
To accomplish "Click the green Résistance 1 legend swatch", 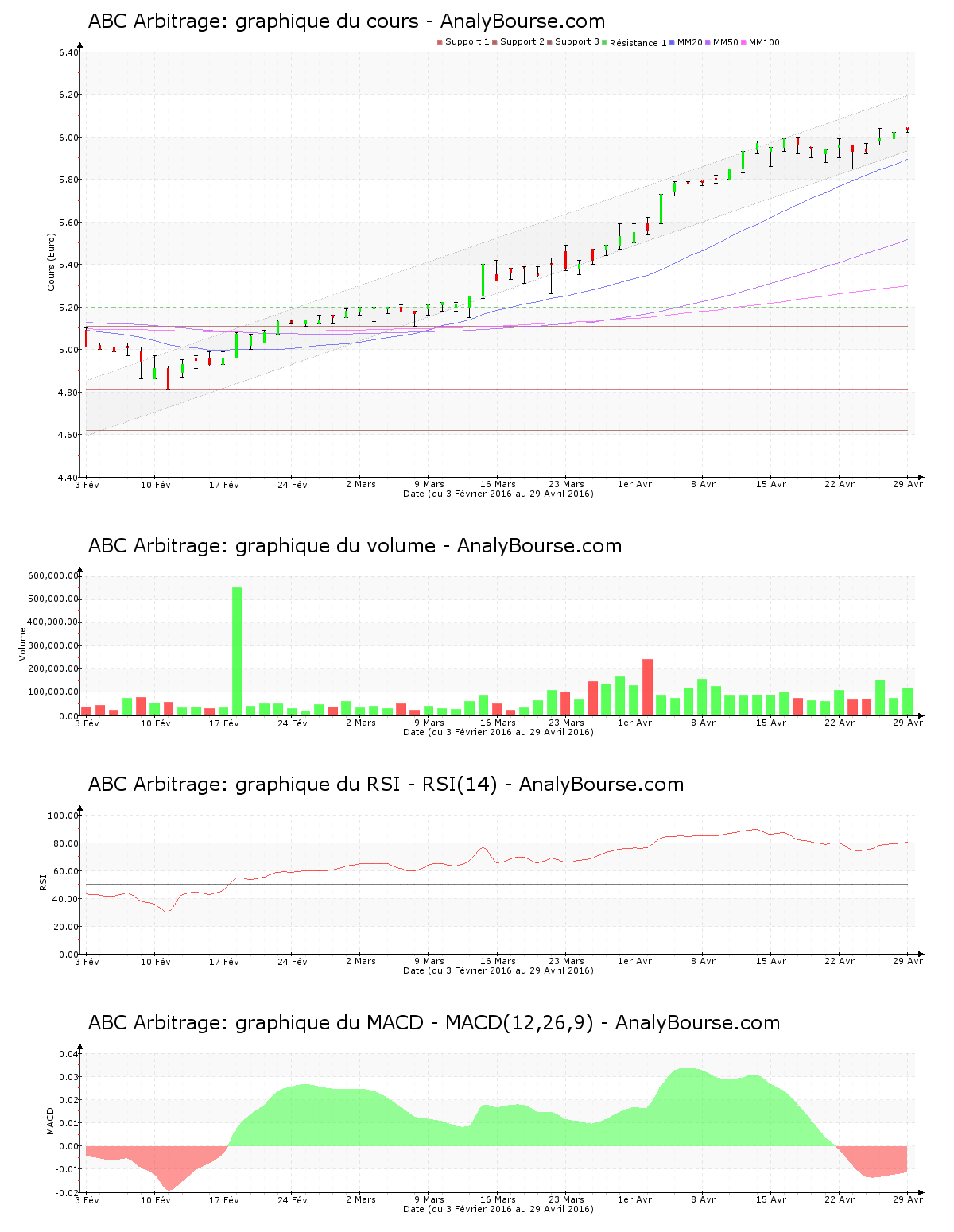I will pyautogui.click(x=605, y=43).
